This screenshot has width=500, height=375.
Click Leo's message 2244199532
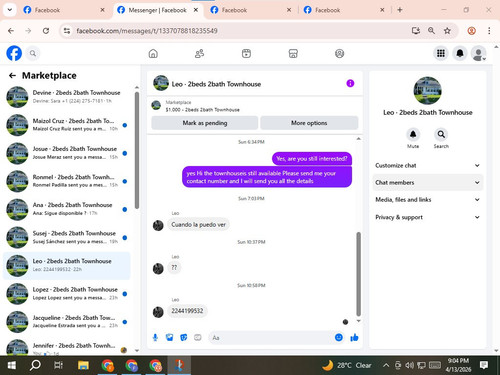pos(187,311)
